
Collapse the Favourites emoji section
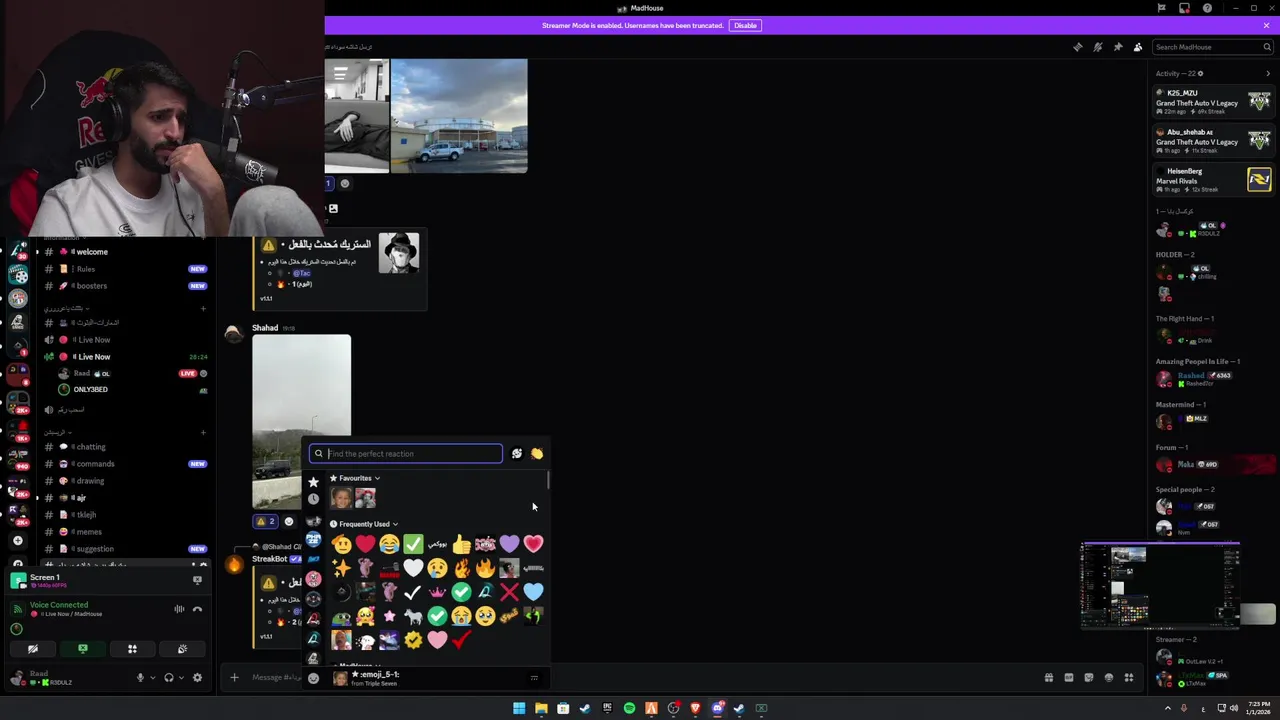click(355, 478)
